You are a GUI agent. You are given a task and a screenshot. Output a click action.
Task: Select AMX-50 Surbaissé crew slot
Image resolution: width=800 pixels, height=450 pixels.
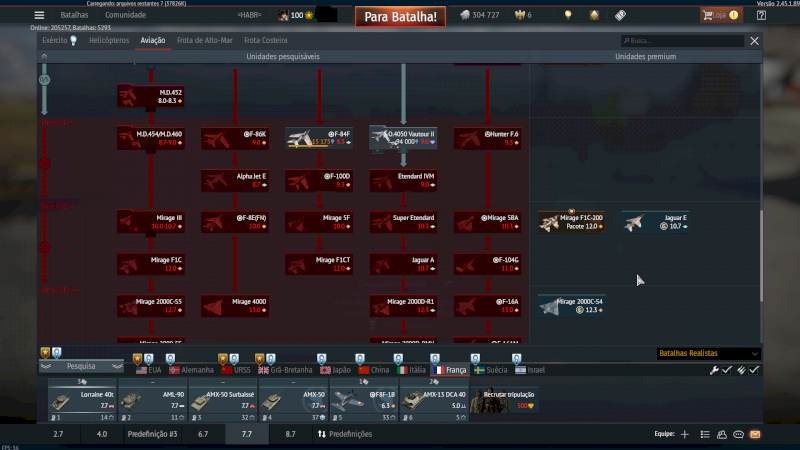point(223,400)
